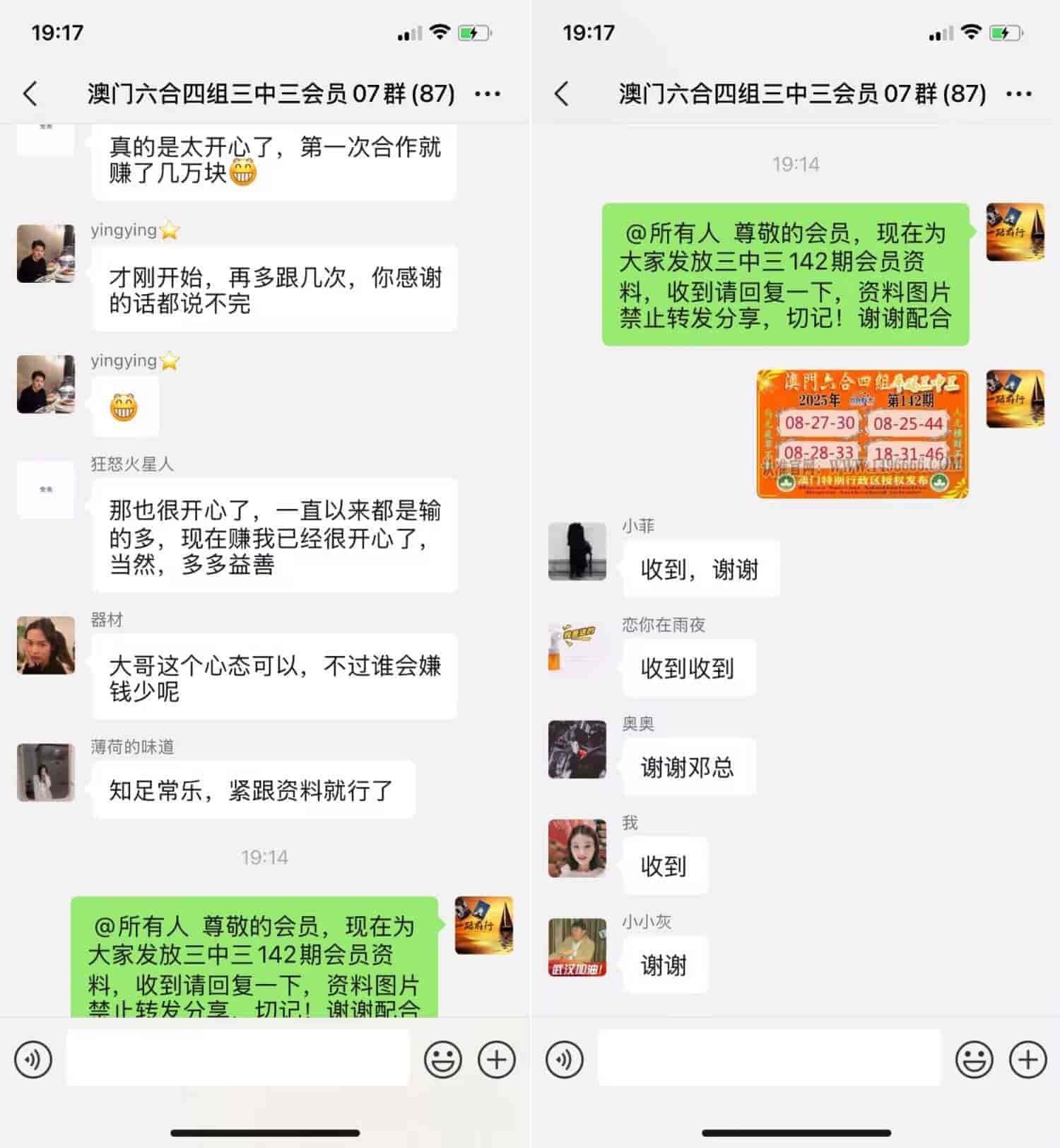The height and width of the screenshot is (1148, 1060).
Task: Tap the group title in right chat header
Action: point(802,93)
